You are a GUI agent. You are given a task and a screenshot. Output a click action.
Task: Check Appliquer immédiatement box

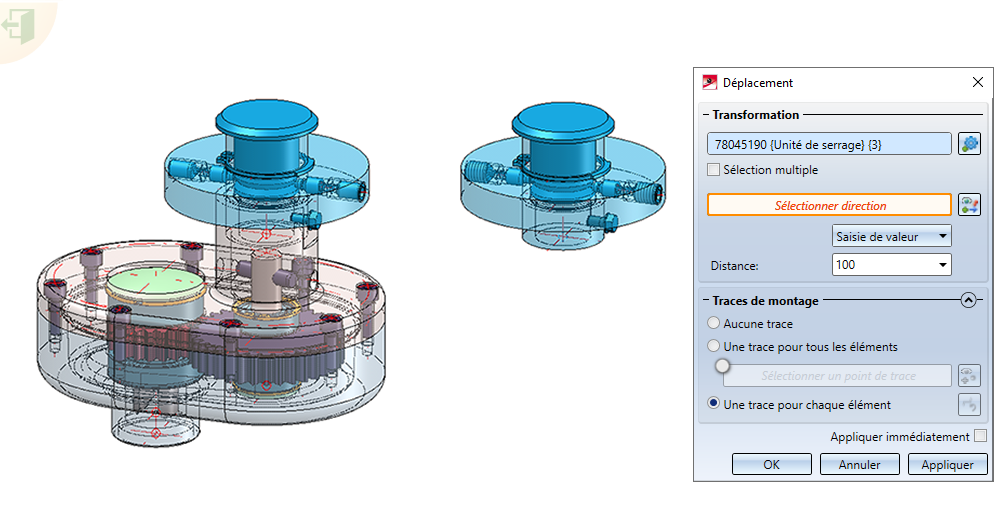(980, 436)
